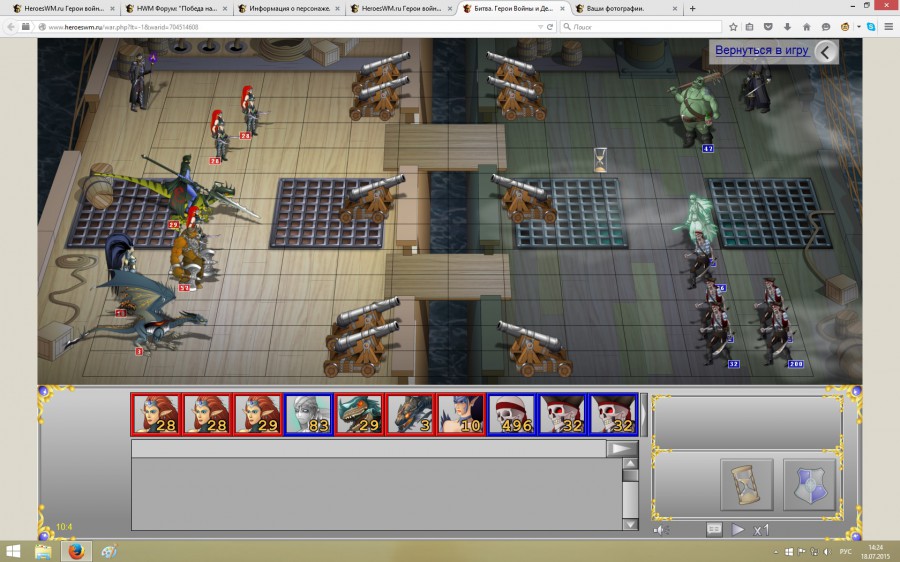Select third elf portrait showing 29

tap(258, 414)
